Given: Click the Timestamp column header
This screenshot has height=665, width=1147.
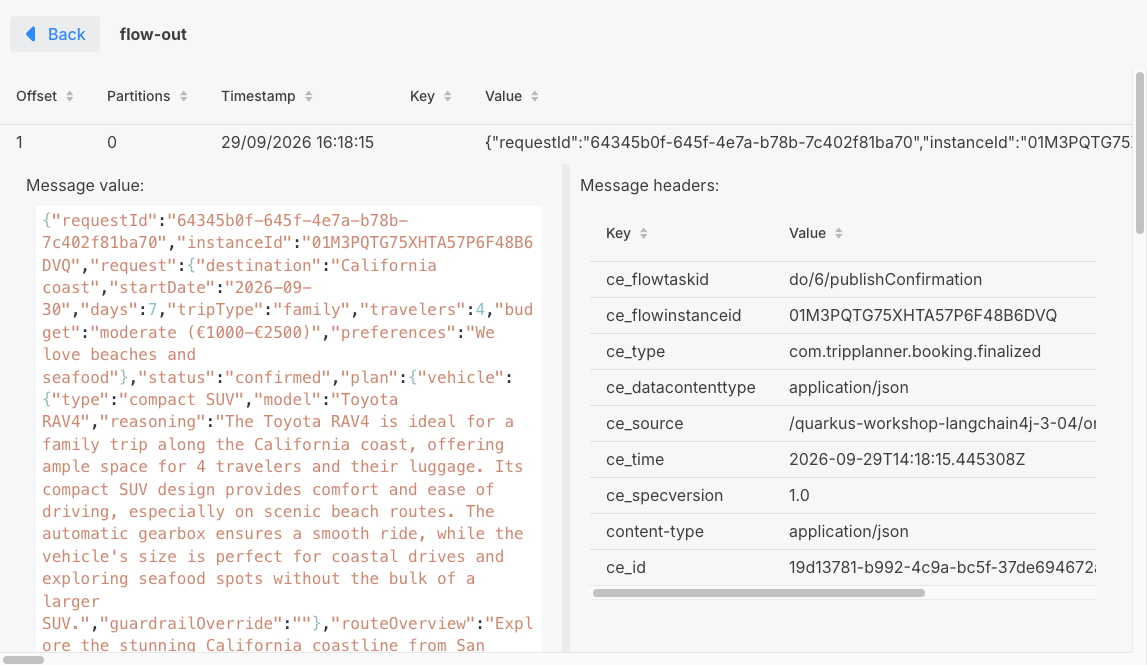Looking at the screenshot, I should (x=258, y=97).
